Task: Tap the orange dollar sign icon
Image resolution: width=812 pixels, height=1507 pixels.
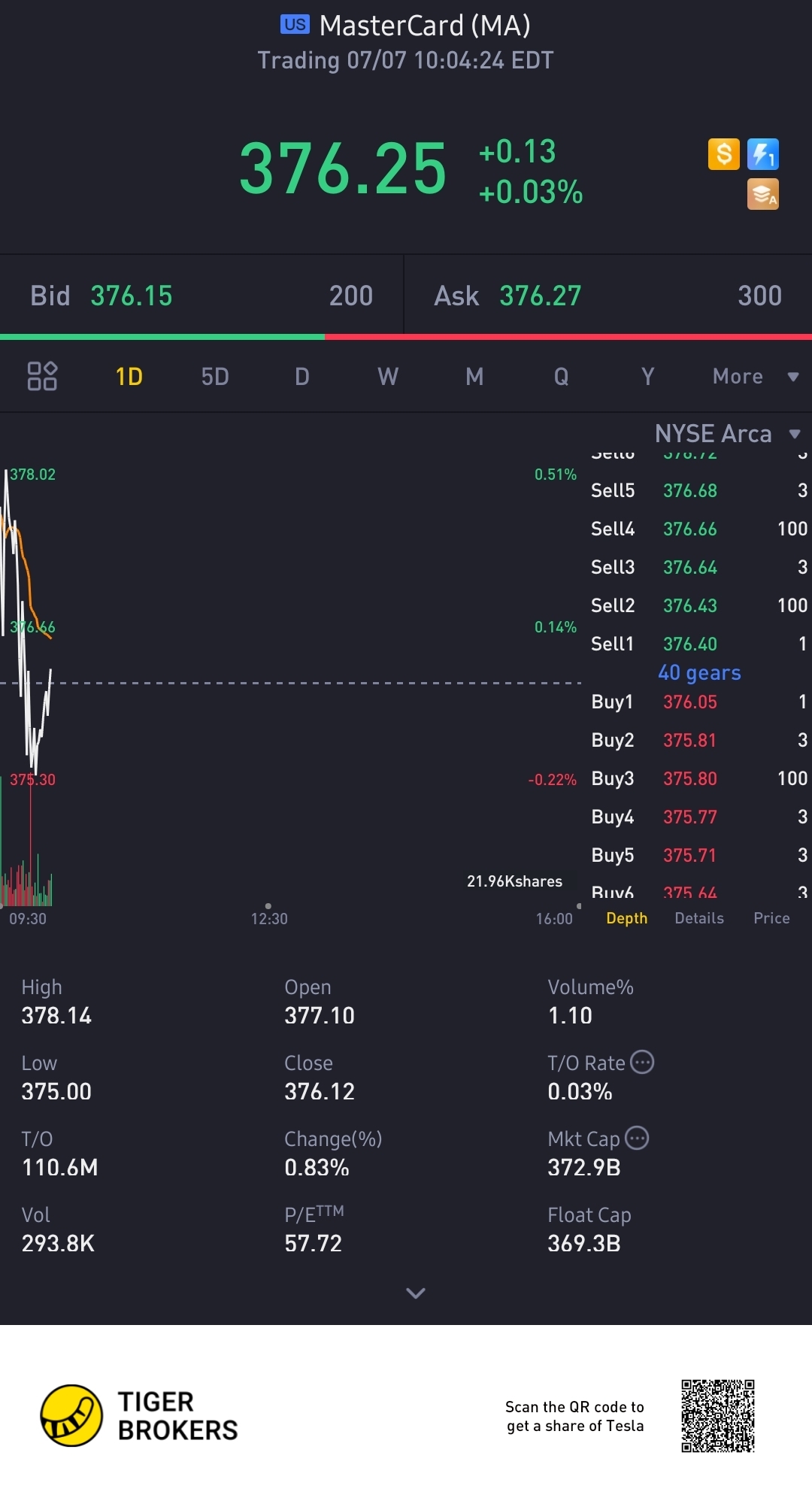Action: pos(723,154)
